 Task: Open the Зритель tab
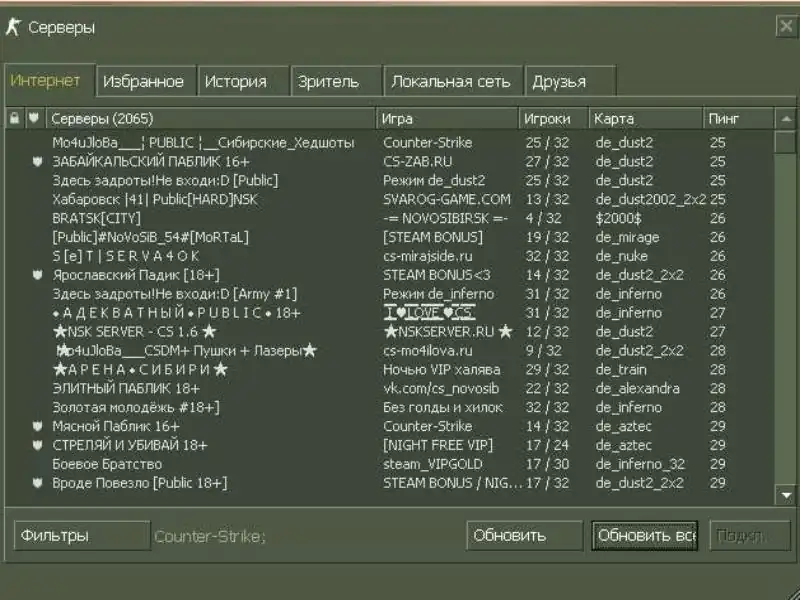tap(336, 81)
